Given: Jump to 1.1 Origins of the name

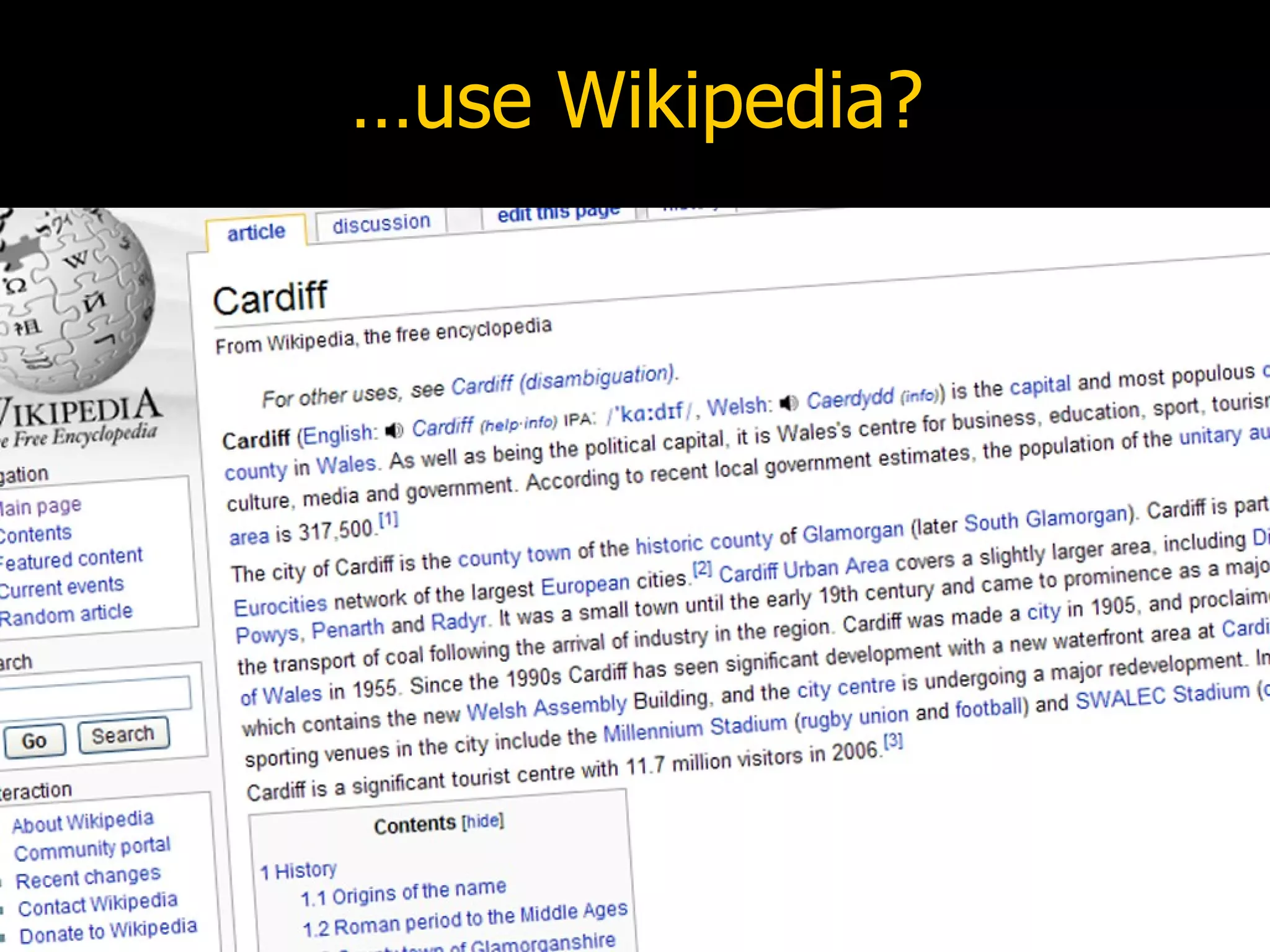Looking at the screenshot, I should pos(403,892).
